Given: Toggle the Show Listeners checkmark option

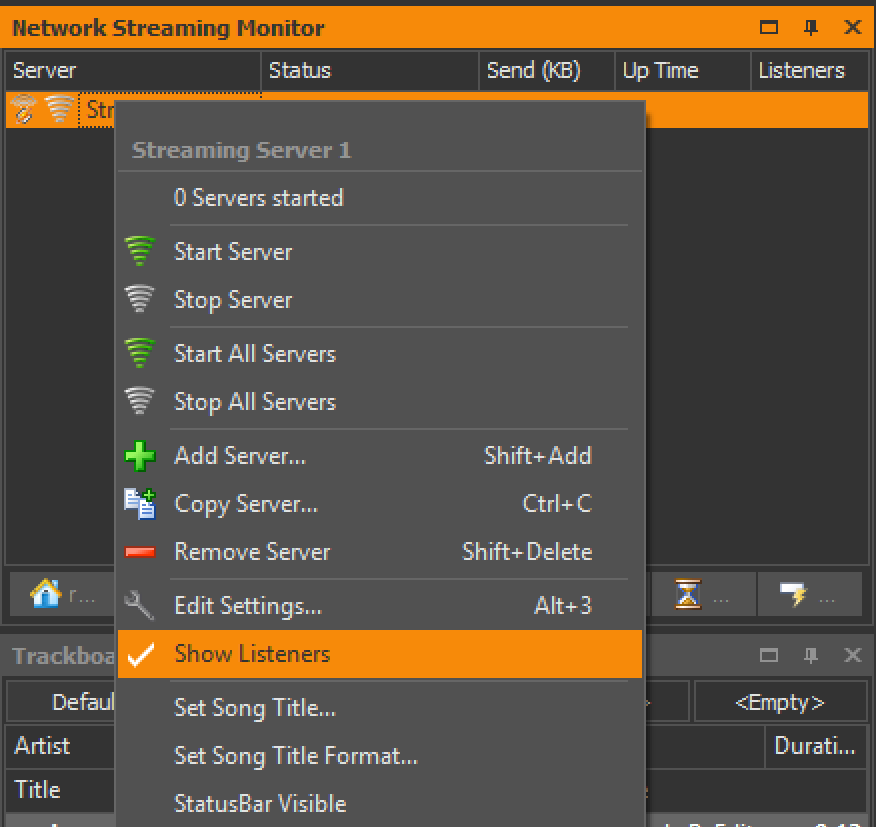Looking at the screenshot, I should 252,654.
